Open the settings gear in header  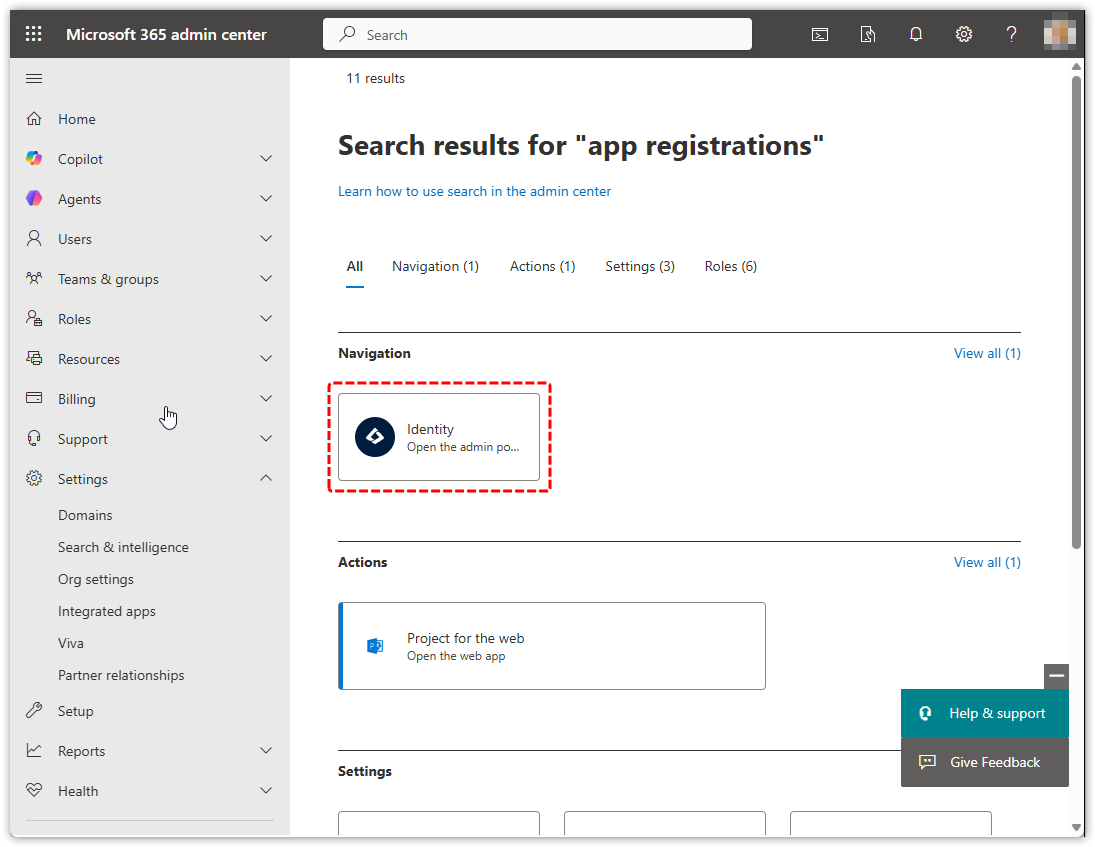(x=963, y=34)
